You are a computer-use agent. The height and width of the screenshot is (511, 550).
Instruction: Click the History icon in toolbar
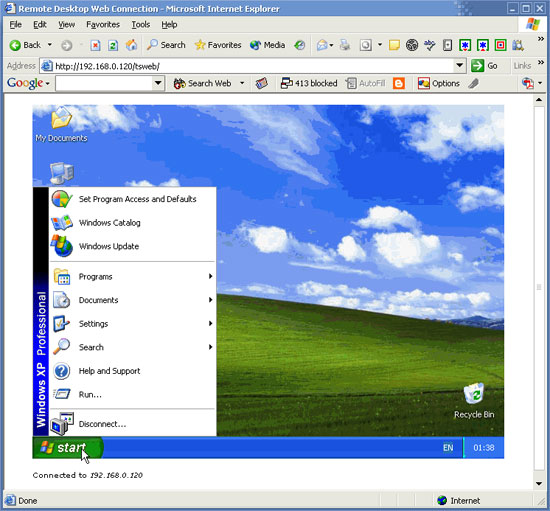[300, 45]
